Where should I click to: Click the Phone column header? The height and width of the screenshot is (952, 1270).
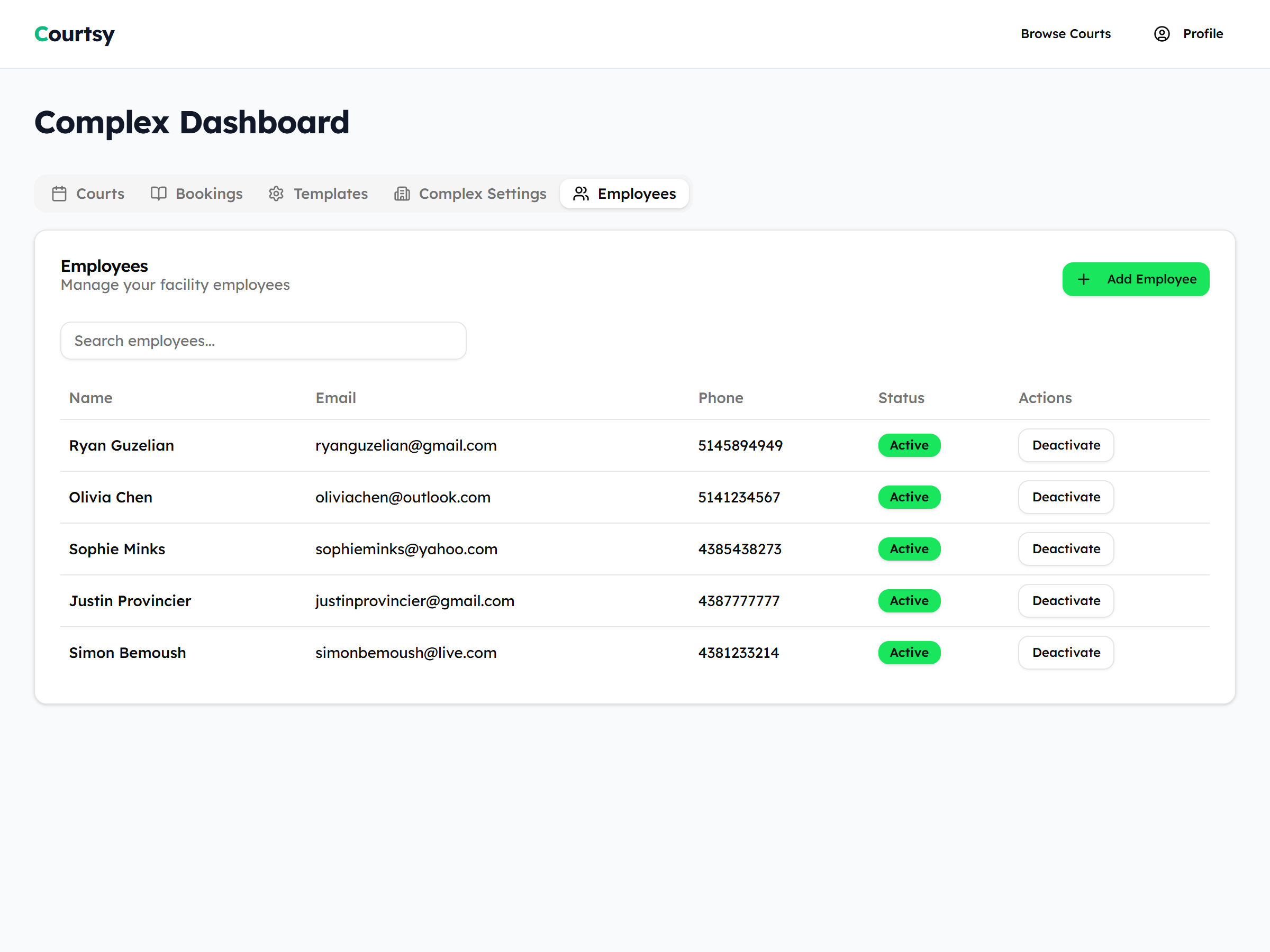pyautogui.click(x=721, y=398)
